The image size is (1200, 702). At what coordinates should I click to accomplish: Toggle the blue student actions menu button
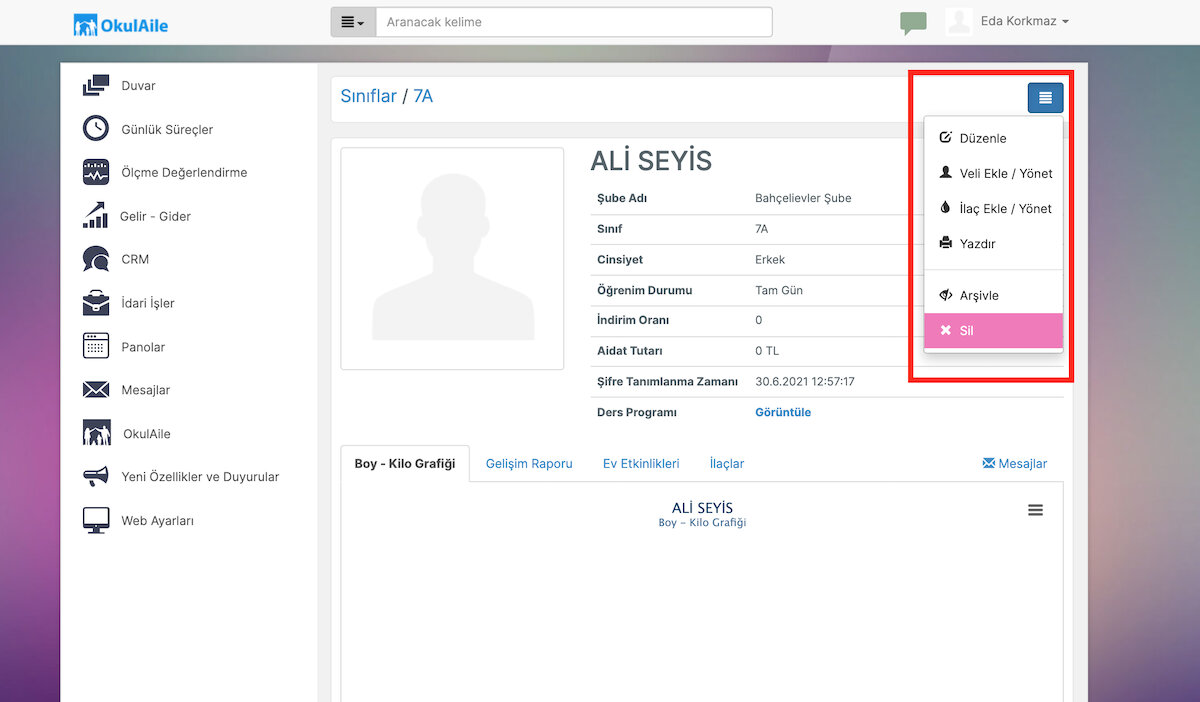point(1045,98)
